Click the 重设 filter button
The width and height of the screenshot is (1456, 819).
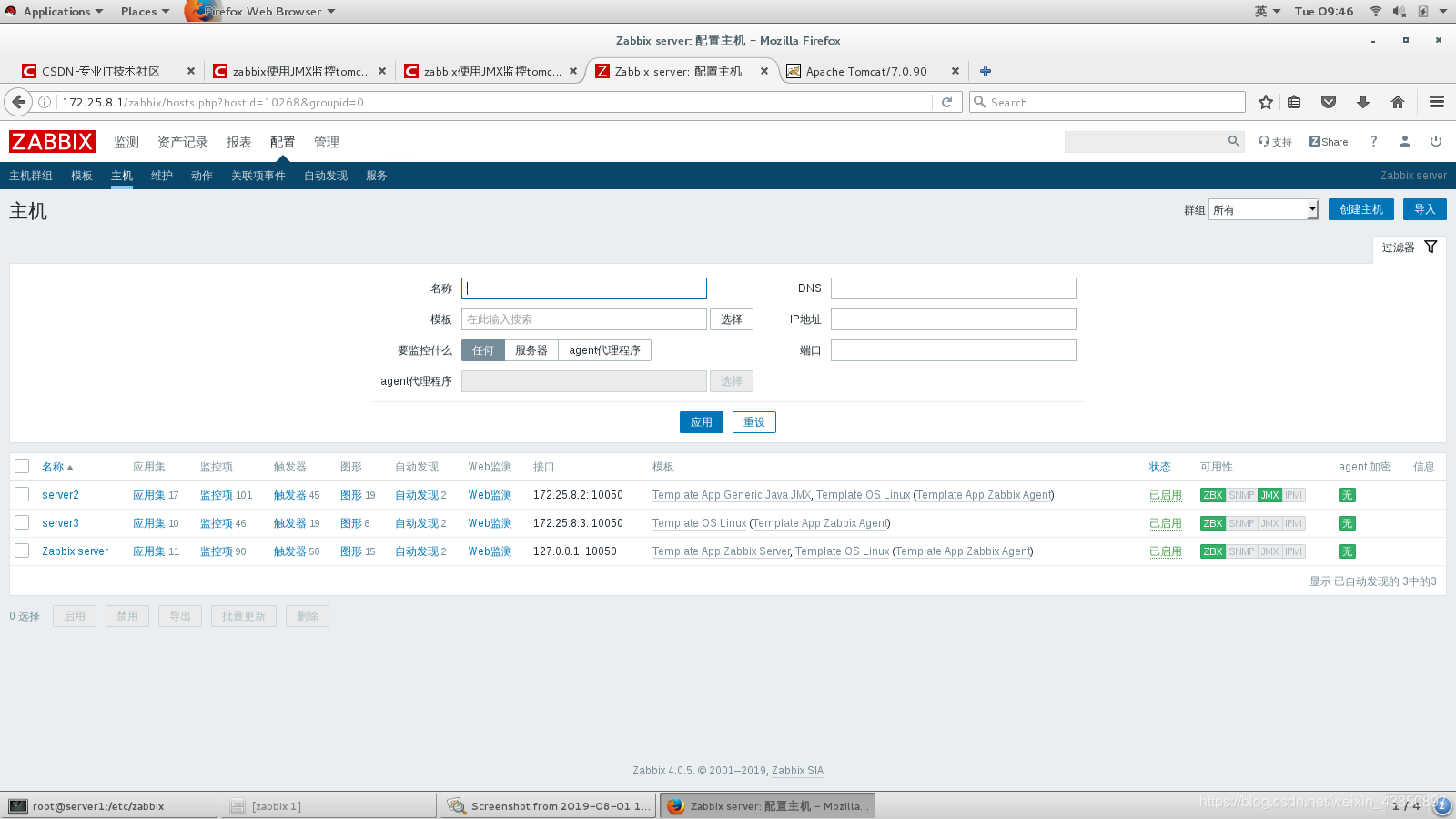coord(754,422)
